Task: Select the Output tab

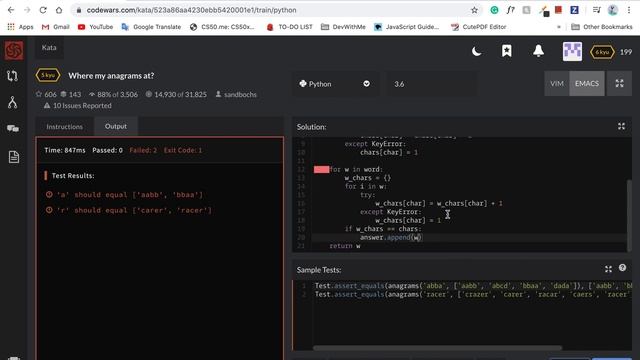Action: pyautogui.click(x=116, y=126)
